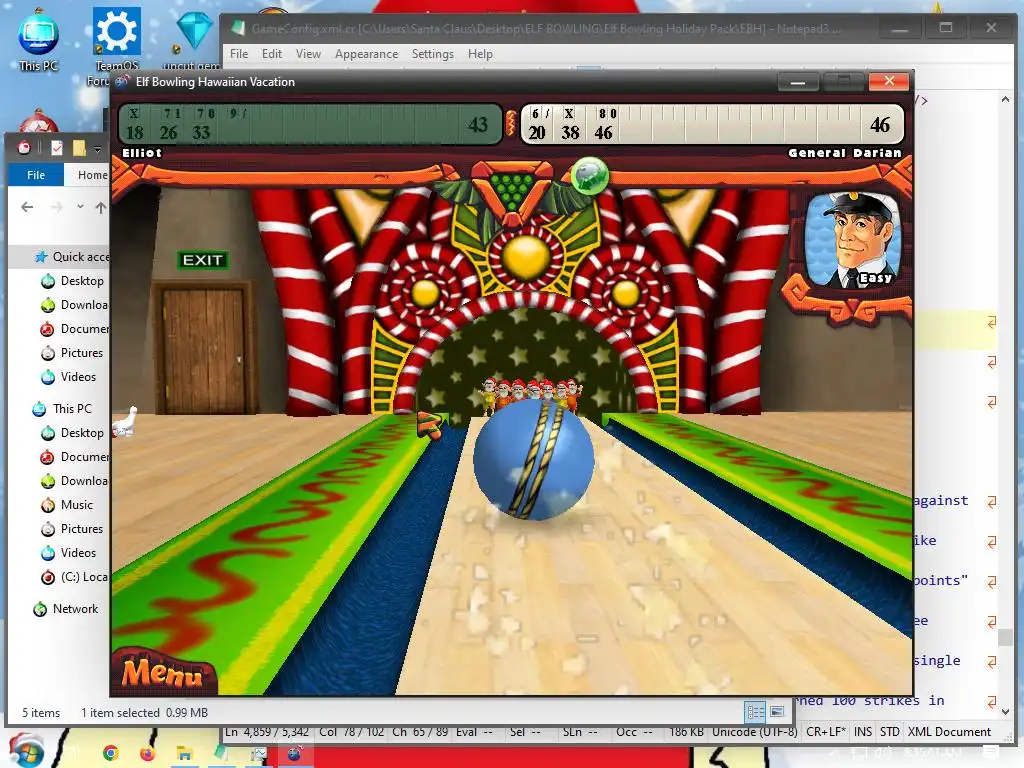Open View menu in Notepad3
The height and width of the screenshot is (768, 1024).
[x=308, y=54]
